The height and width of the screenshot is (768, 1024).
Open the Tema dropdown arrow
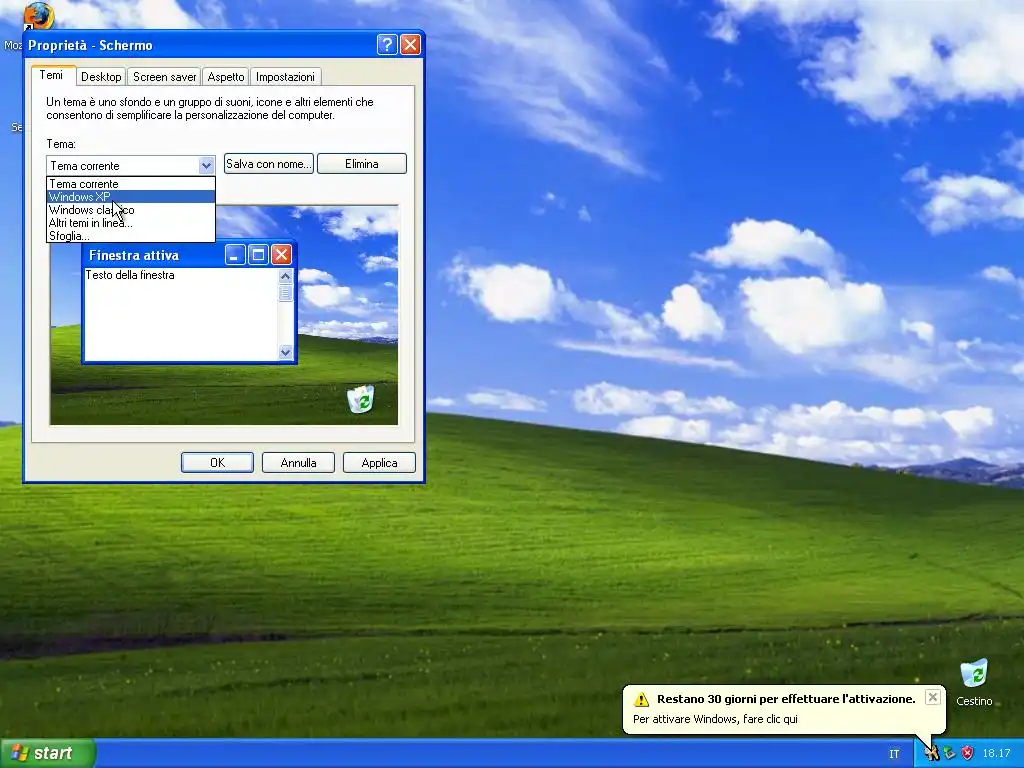pos(206,165)
